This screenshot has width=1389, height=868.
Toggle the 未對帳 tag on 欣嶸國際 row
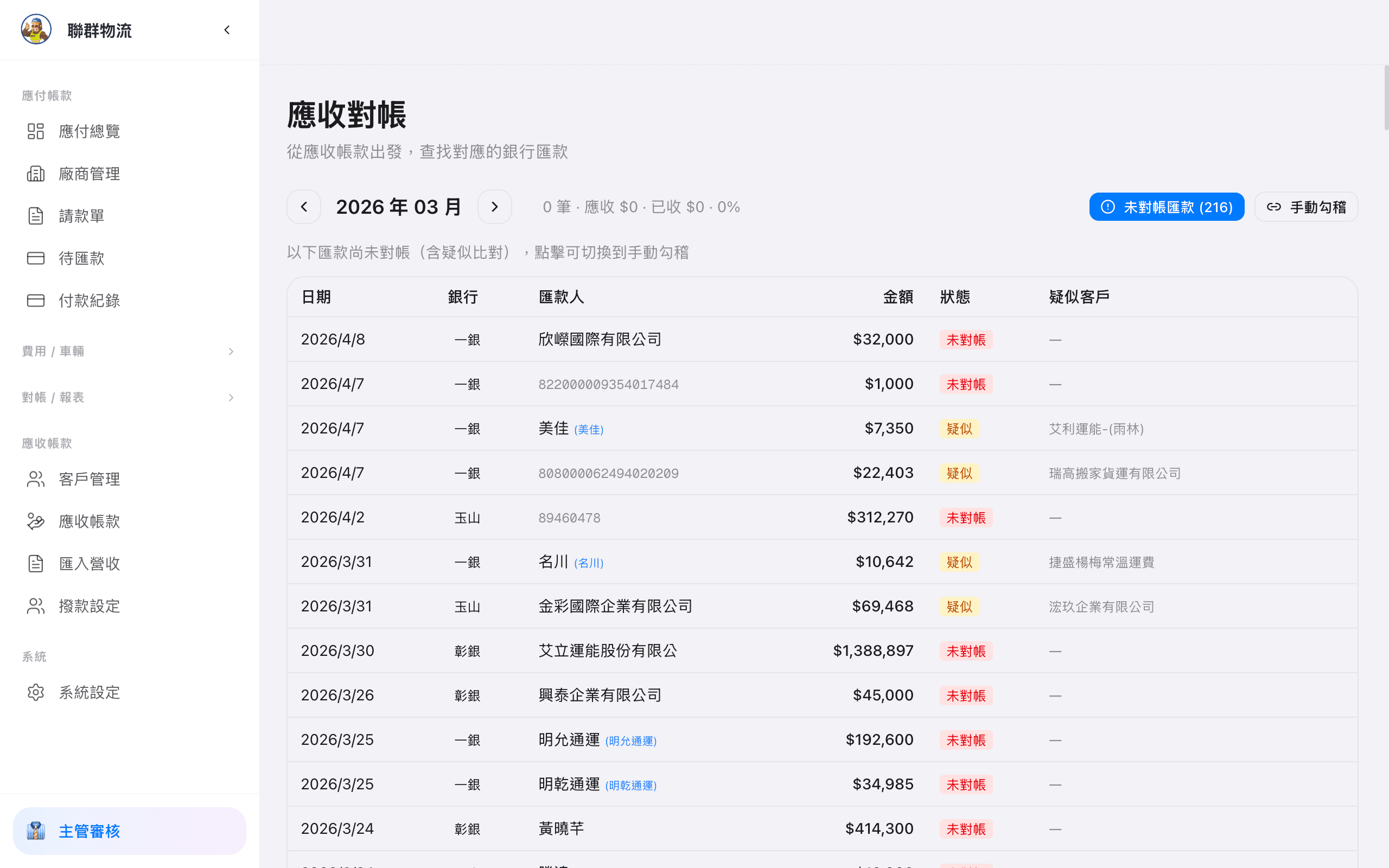coord(966,339)
